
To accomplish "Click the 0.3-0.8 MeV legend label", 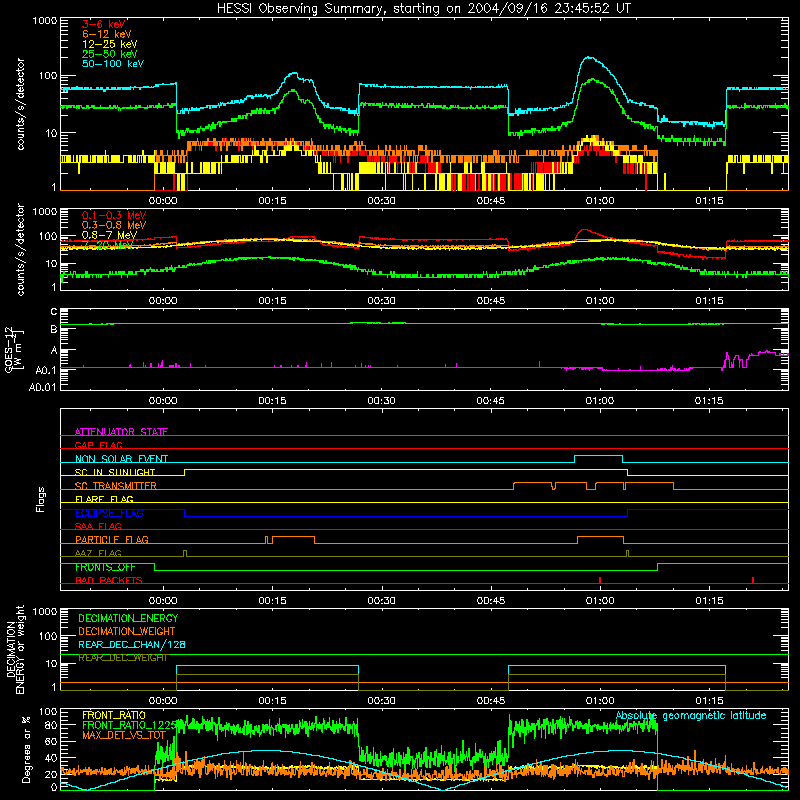I will click(x=113, y=225).
